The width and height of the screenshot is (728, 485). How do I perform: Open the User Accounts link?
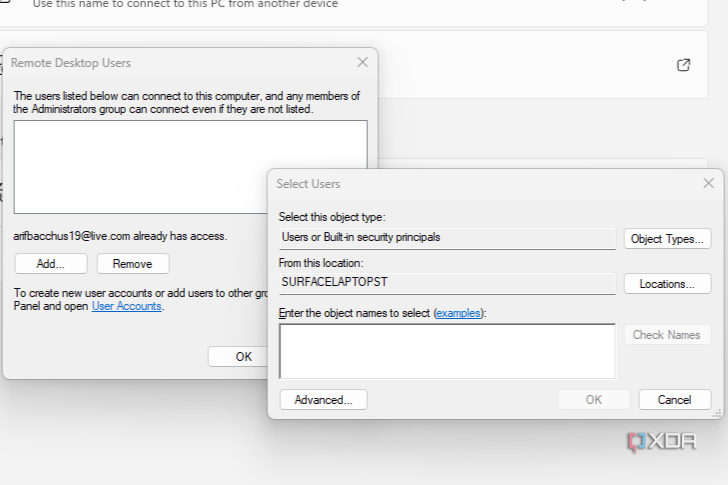127,307
